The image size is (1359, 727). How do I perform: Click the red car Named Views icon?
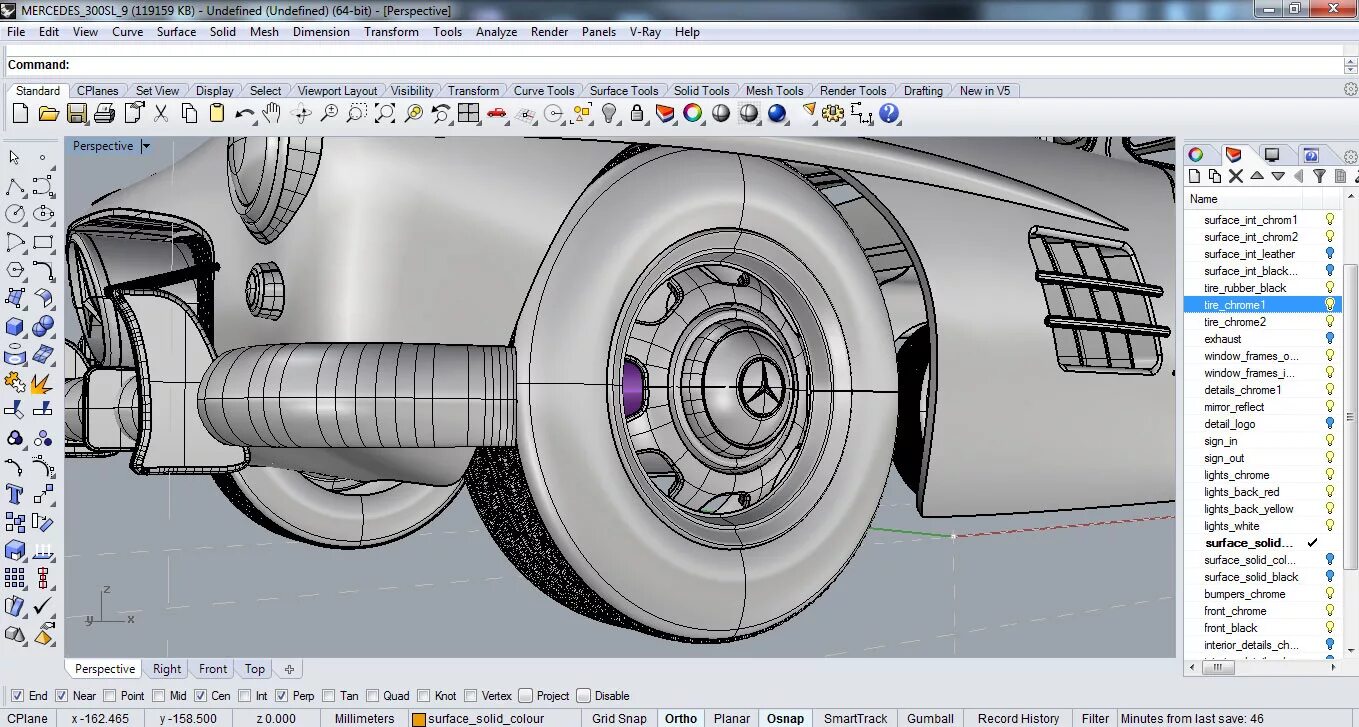[x=497, y=114]
